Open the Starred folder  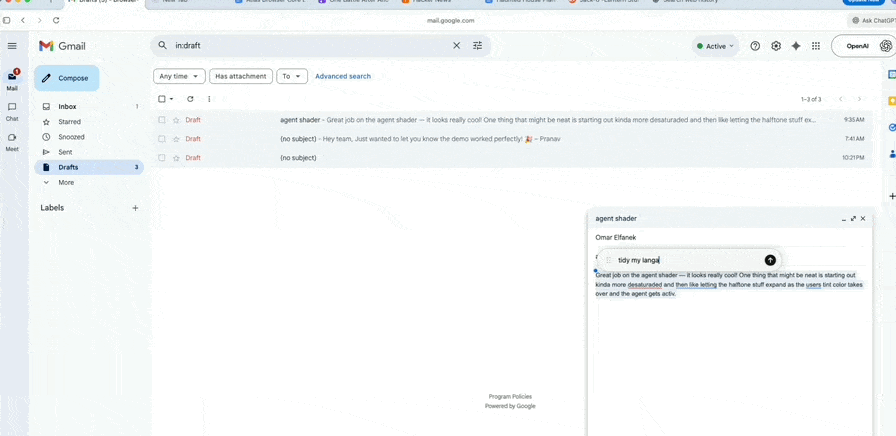coord(69,122)
